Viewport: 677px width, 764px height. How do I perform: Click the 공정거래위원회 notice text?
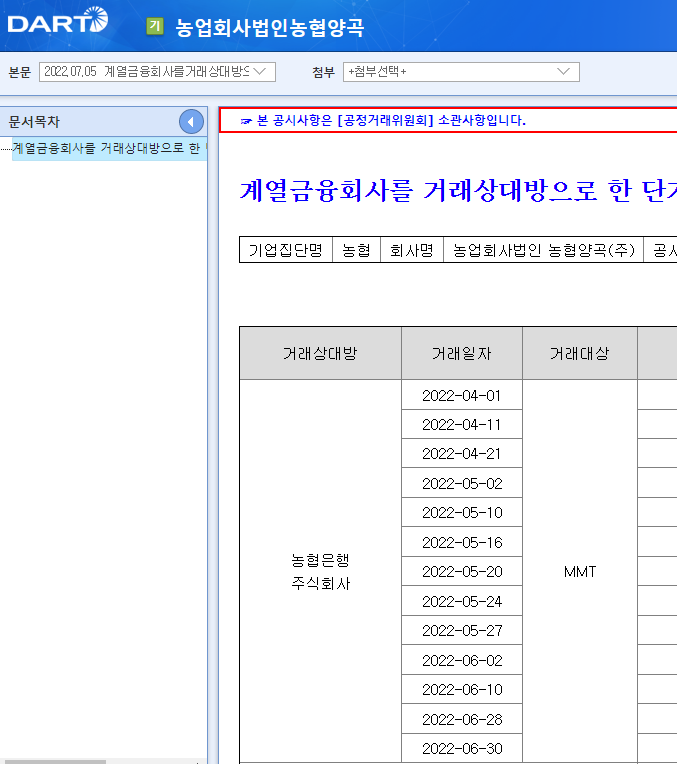coord(391,120)
